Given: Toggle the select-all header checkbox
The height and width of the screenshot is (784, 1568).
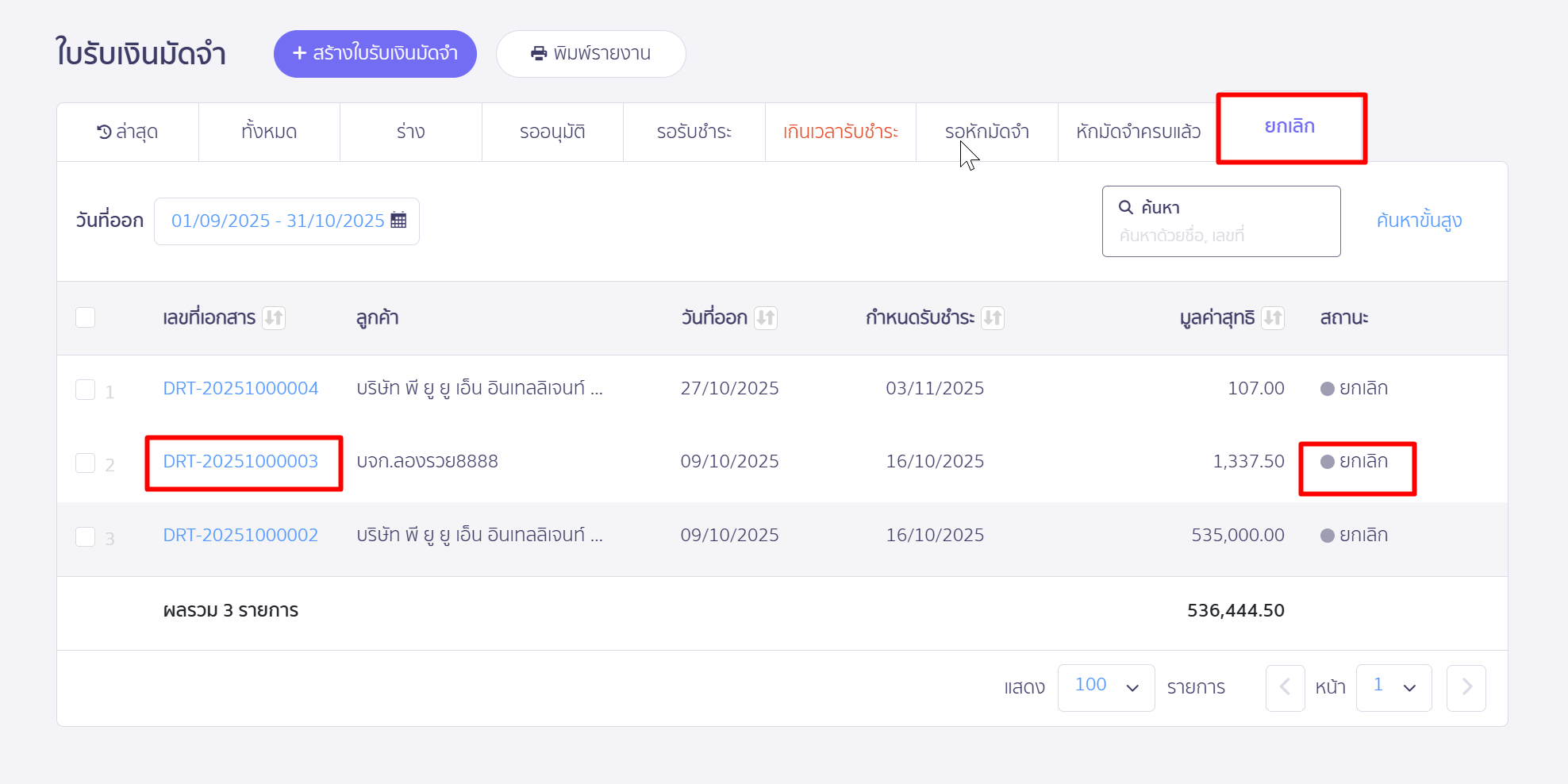Looking at the screenshot, I should coord(86,317).
